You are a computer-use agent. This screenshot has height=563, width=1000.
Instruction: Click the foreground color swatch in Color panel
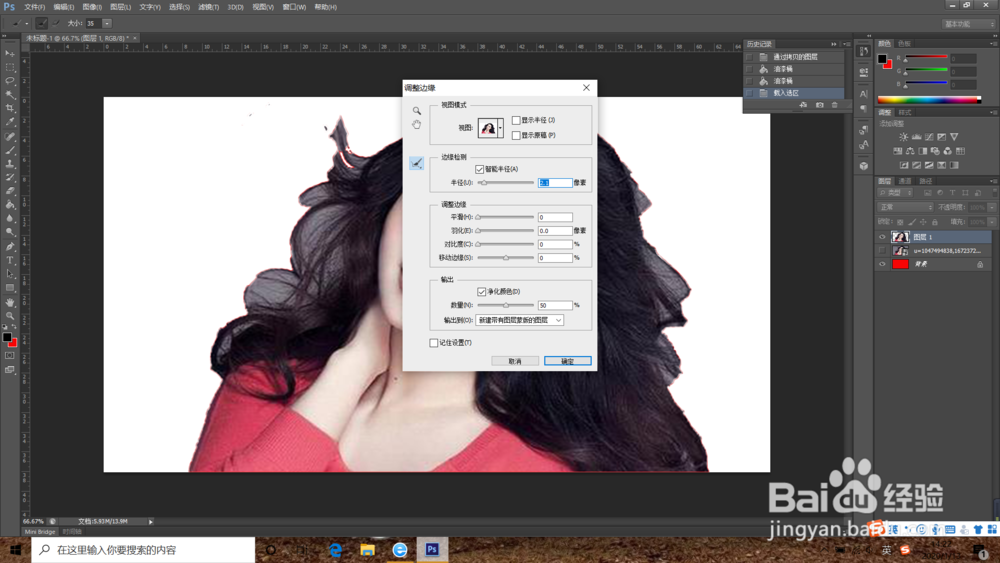click(x=882, y=59)
